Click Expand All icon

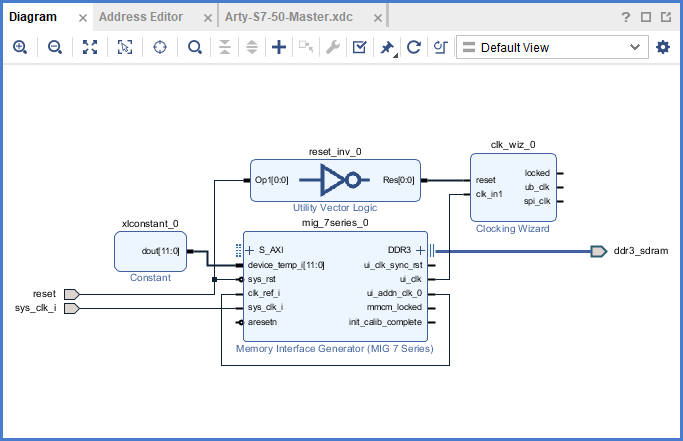(x=252, y=47)
